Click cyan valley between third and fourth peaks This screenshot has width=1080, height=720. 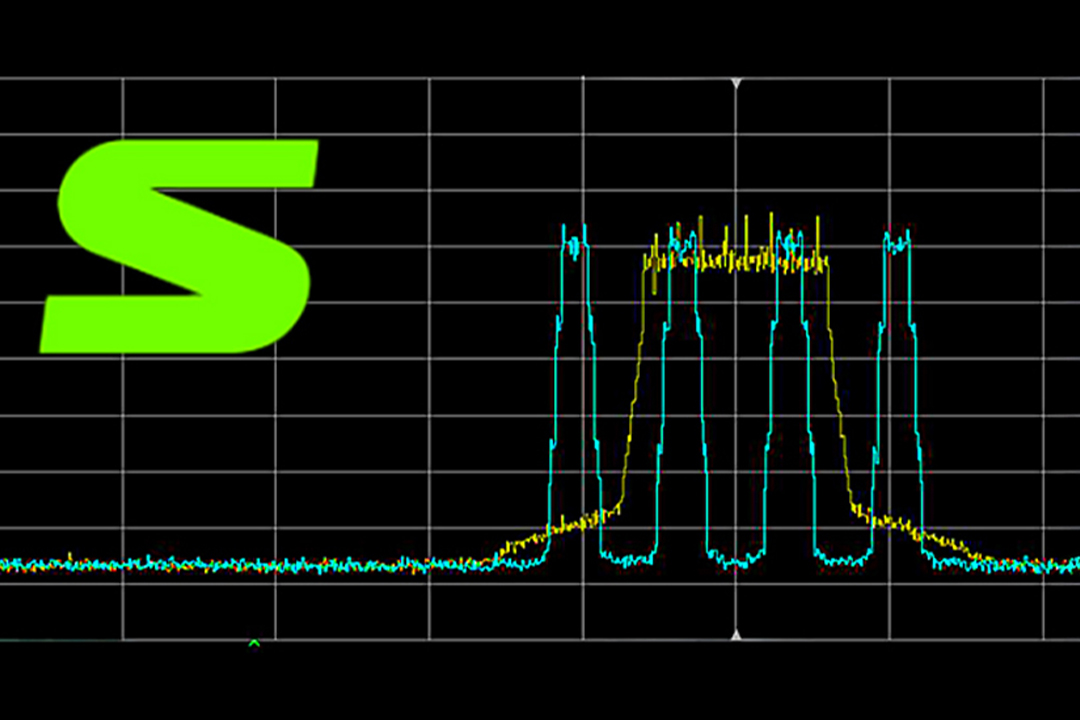(842, 559)
